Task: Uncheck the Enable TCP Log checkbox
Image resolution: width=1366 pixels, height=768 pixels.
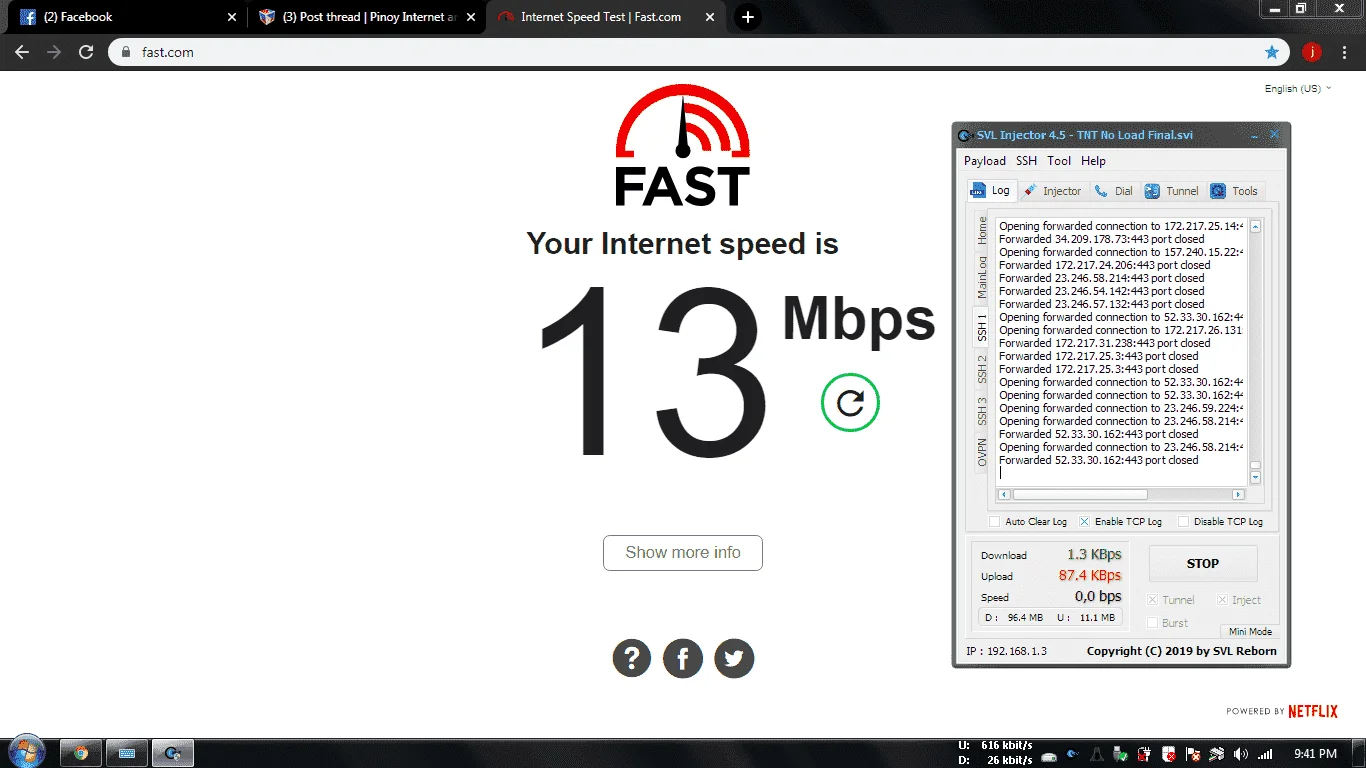Action: (1084, 521)
